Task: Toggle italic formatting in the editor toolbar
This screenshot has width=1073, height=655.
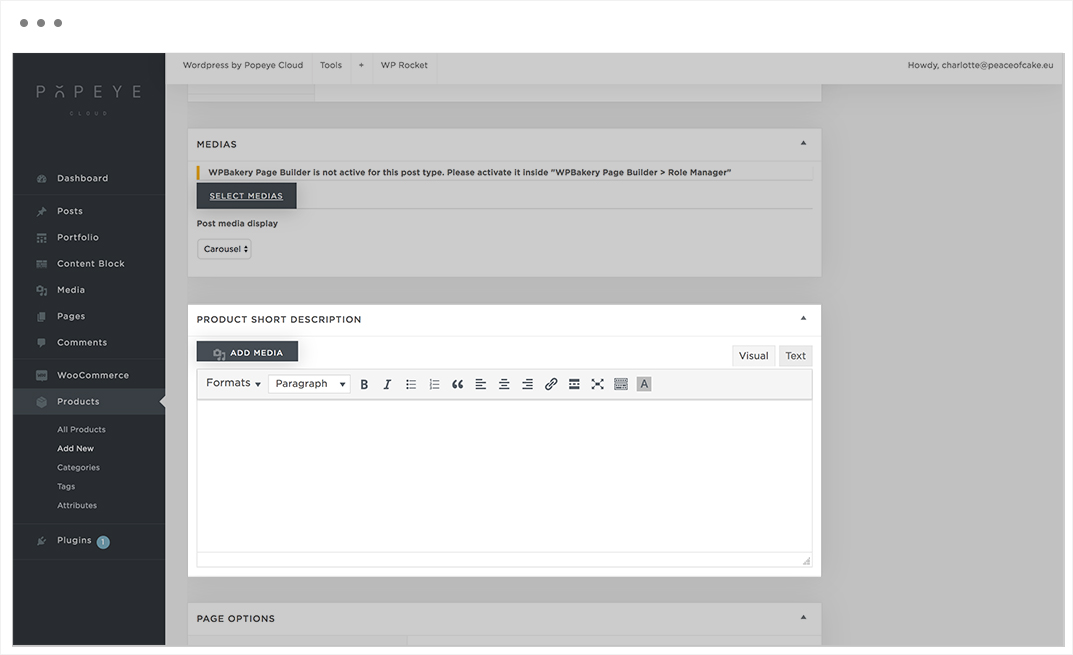Action: click(x=387, y=384)
